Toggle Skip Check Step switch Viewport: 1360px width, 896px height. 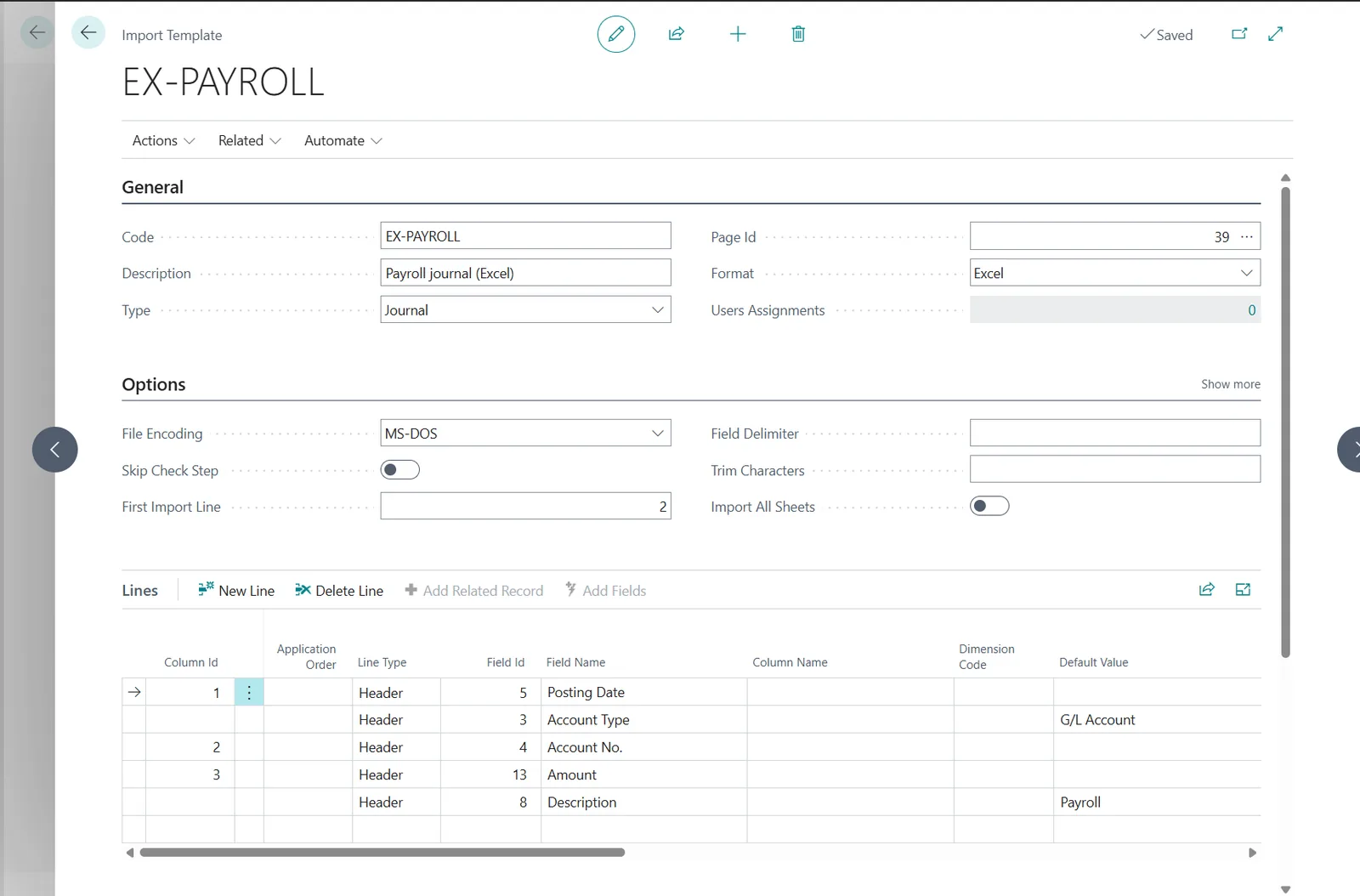point(400,470)
